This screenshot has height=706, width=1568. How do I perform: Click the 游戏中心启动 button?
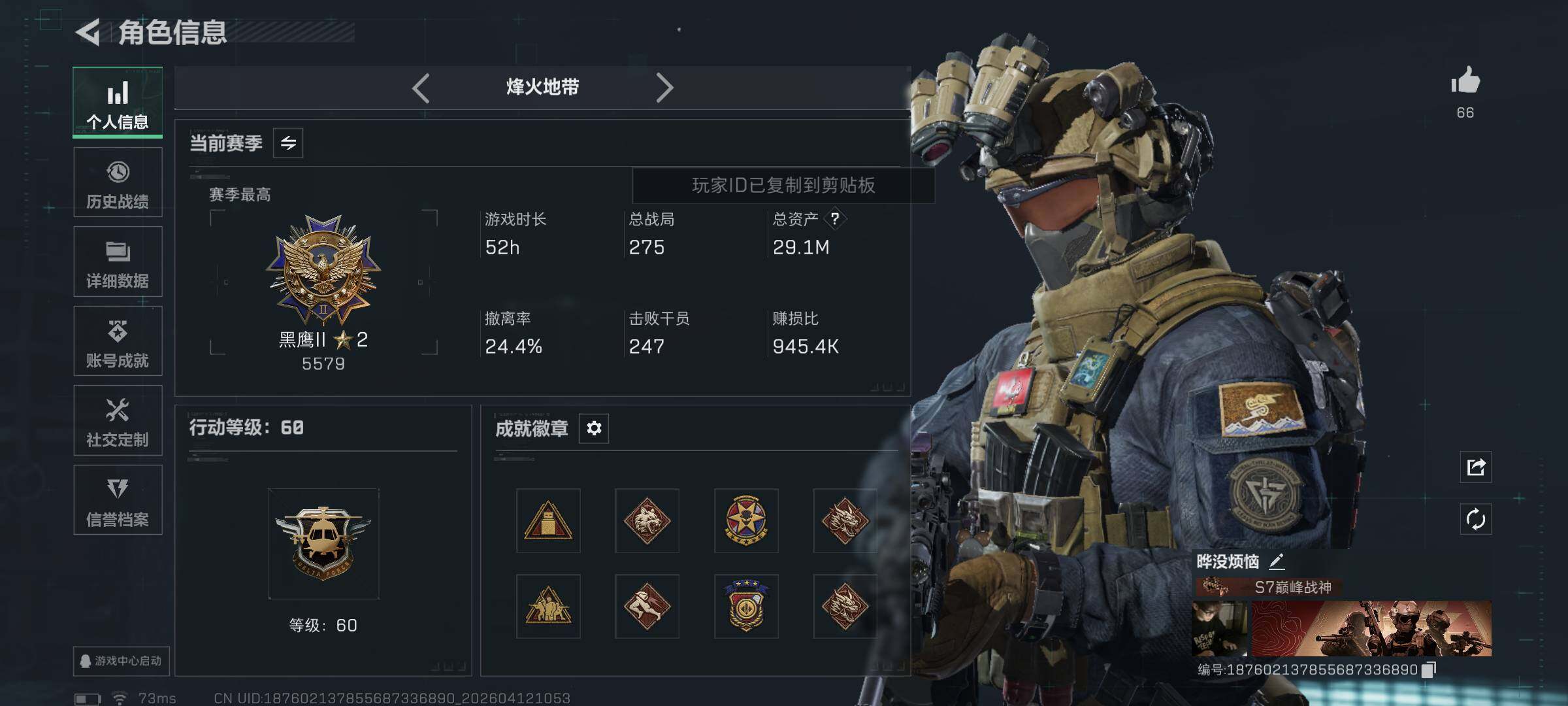click(x=122, y=661)
